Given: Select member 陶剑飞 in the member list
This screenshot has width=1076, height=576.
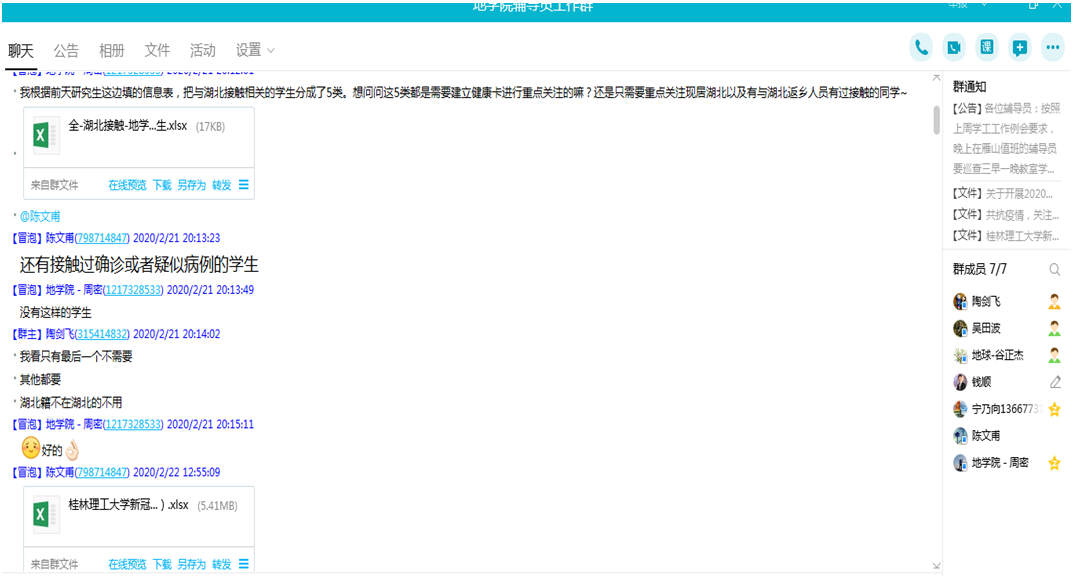Looking at the screenshot, I should (x=985, y=301).
